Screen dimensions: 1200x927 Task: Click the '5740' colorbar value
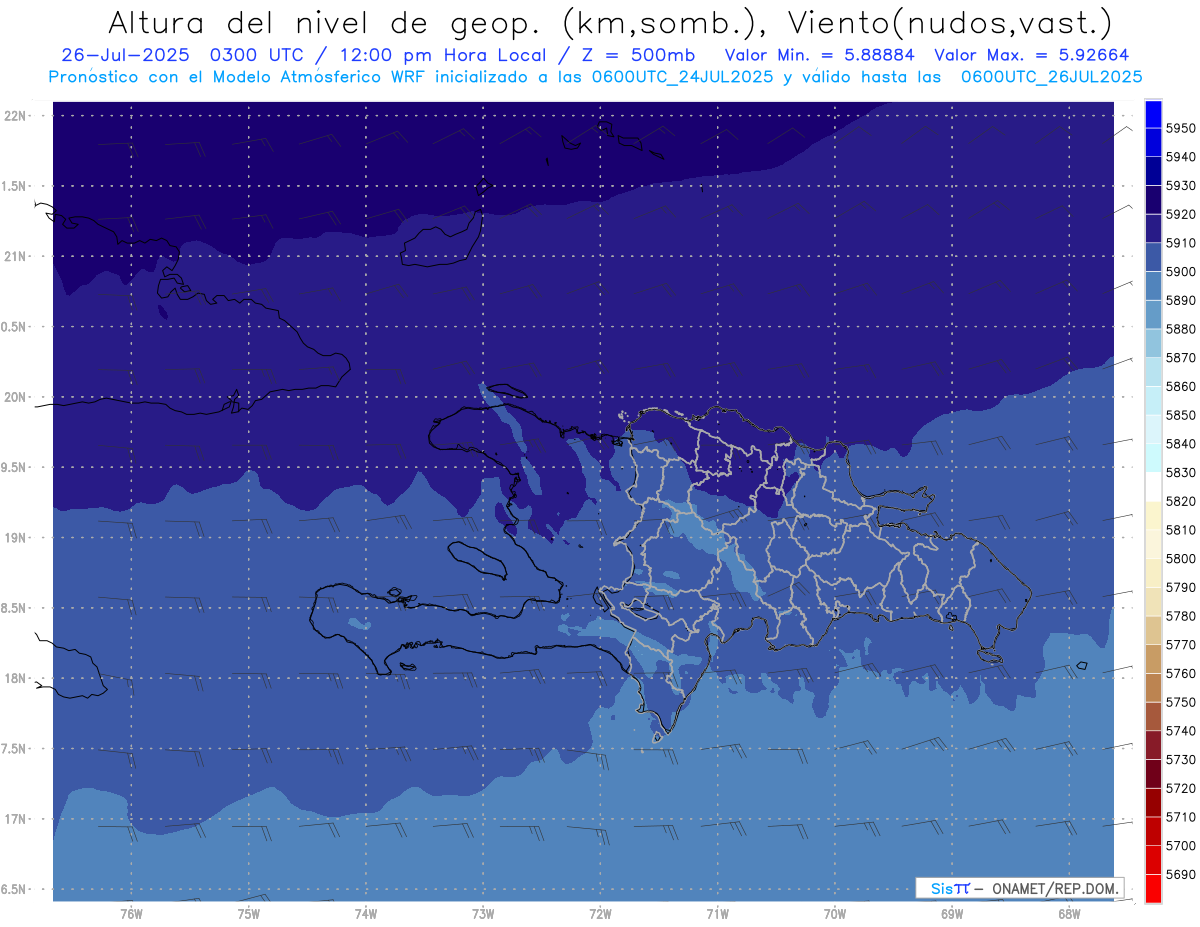tap(1181, 731)
